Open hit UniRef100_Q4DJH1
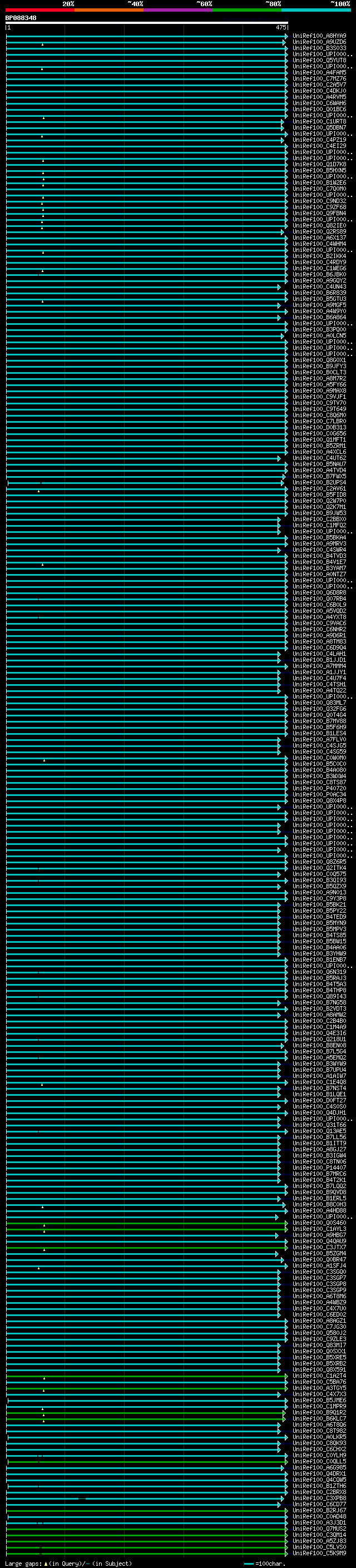 click(x=319, y=1112)
